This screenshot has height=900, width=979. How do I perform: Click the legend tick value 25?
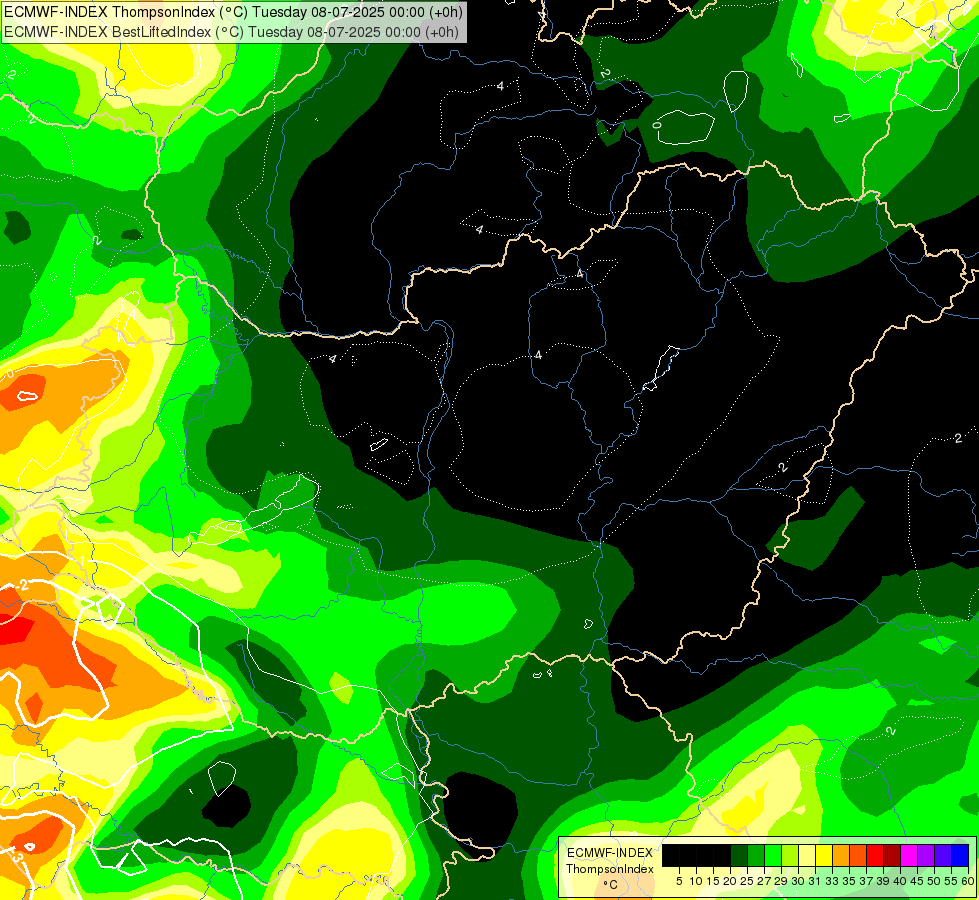[747, 881]
